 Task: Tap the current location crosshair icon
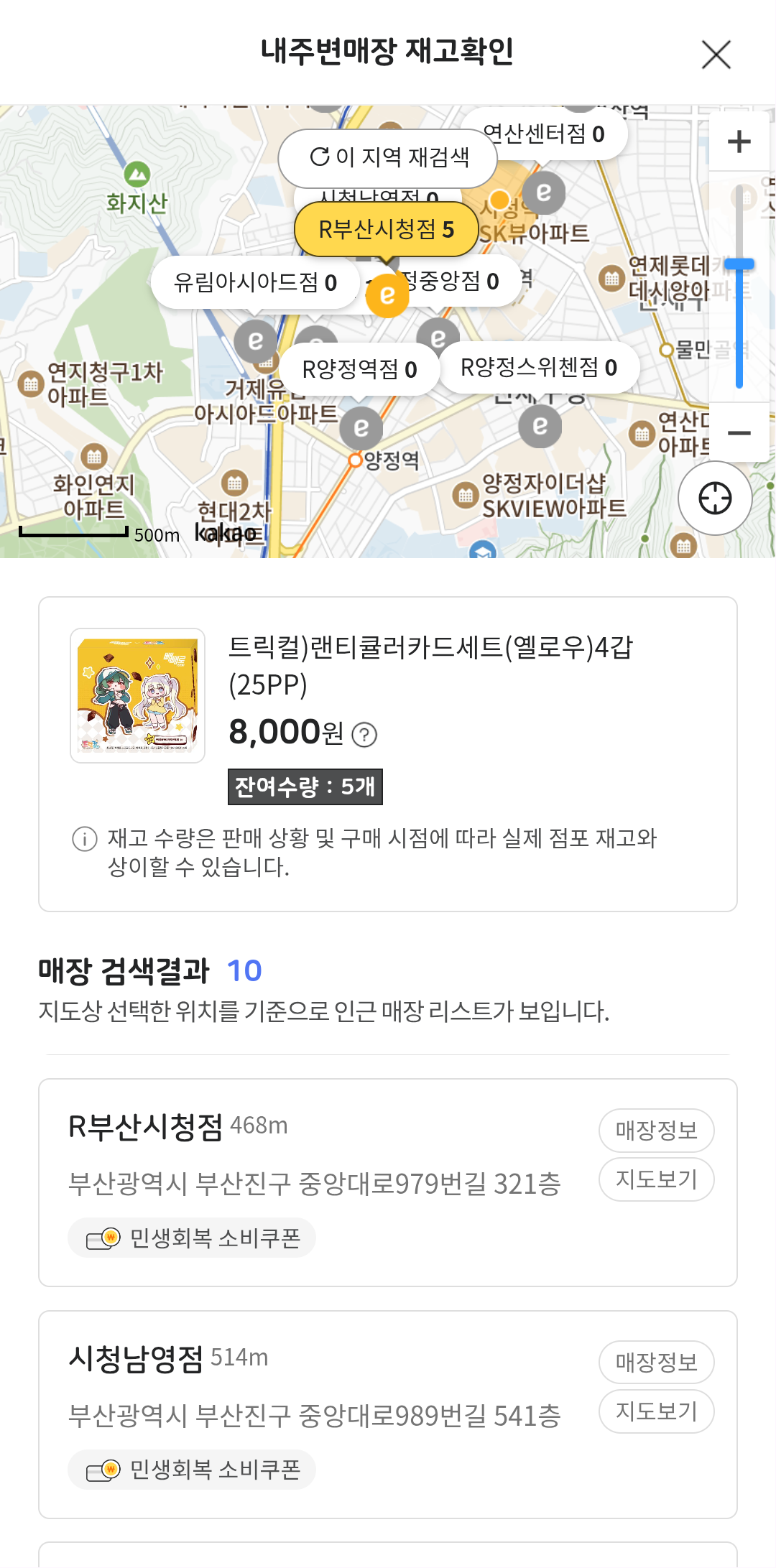(715, 498)
